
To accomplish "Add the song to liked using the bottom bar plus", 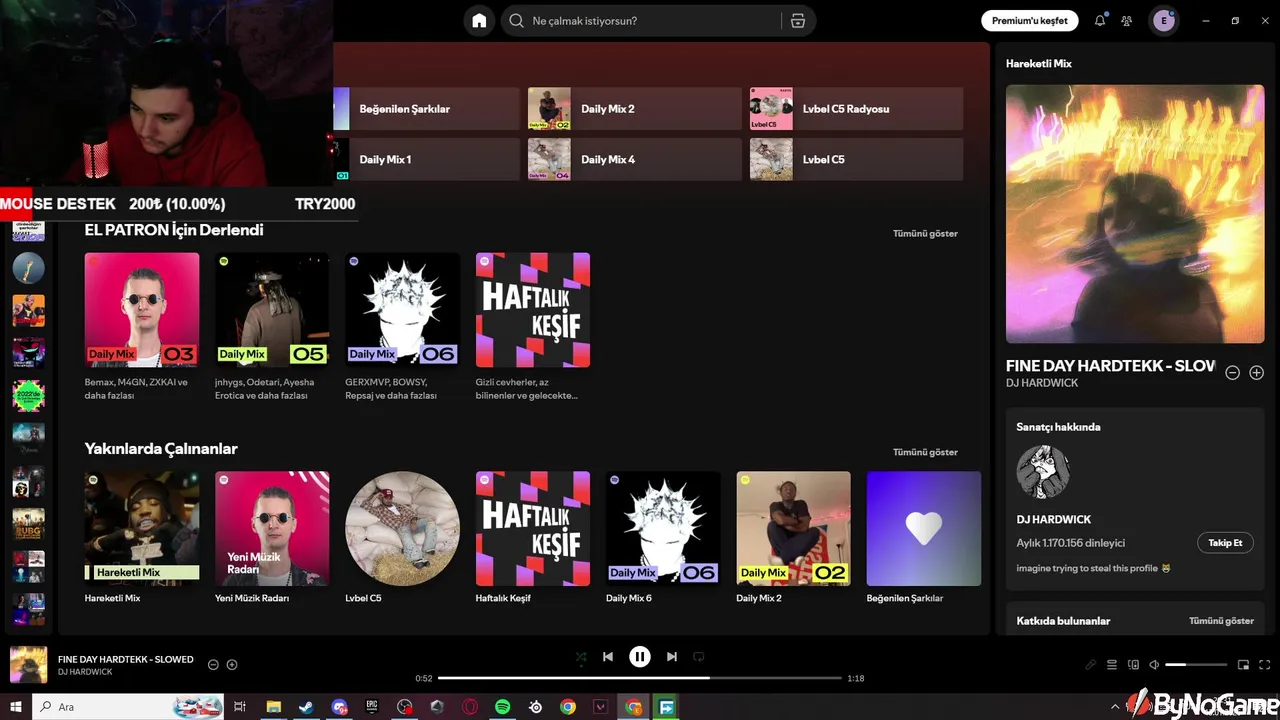I will [x=232, y=665].
